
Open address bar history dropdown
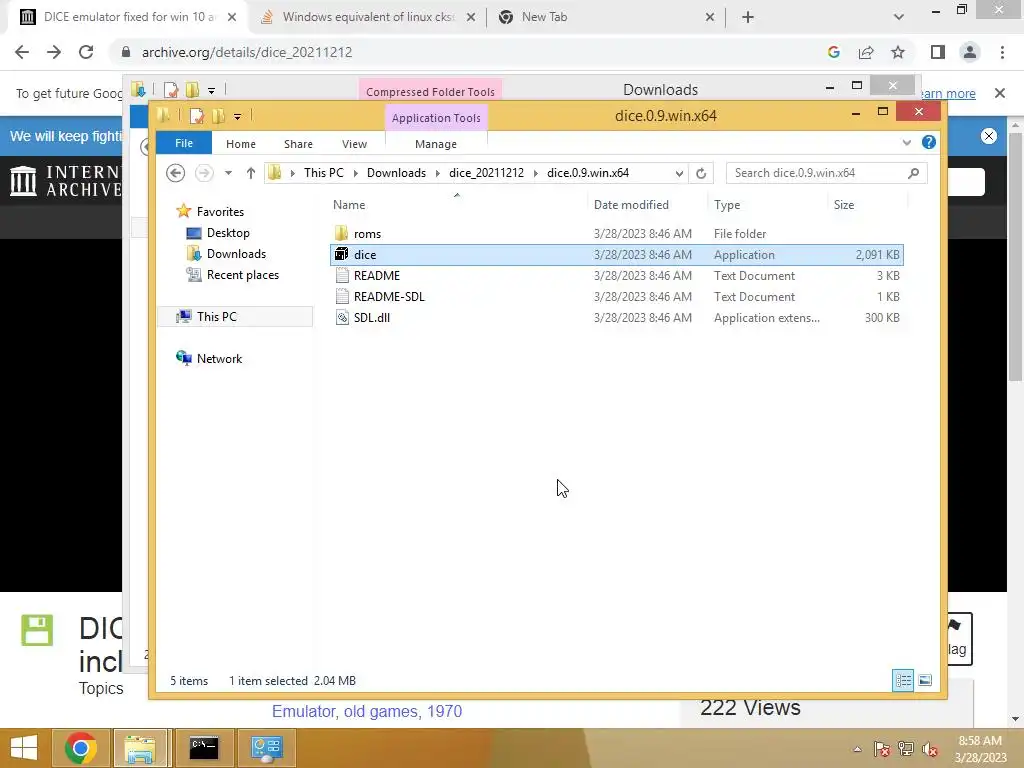click(x=679, y=173)
